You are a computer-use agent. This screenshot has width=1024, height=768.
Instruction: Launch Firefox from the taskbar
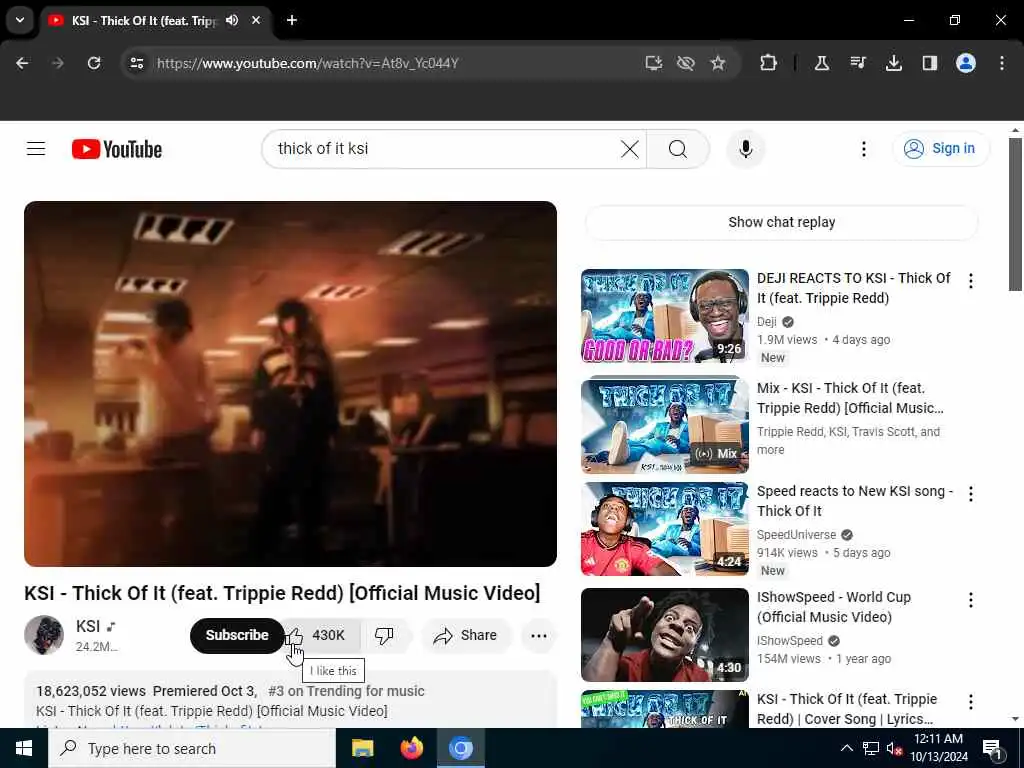[x=411, y=748]
